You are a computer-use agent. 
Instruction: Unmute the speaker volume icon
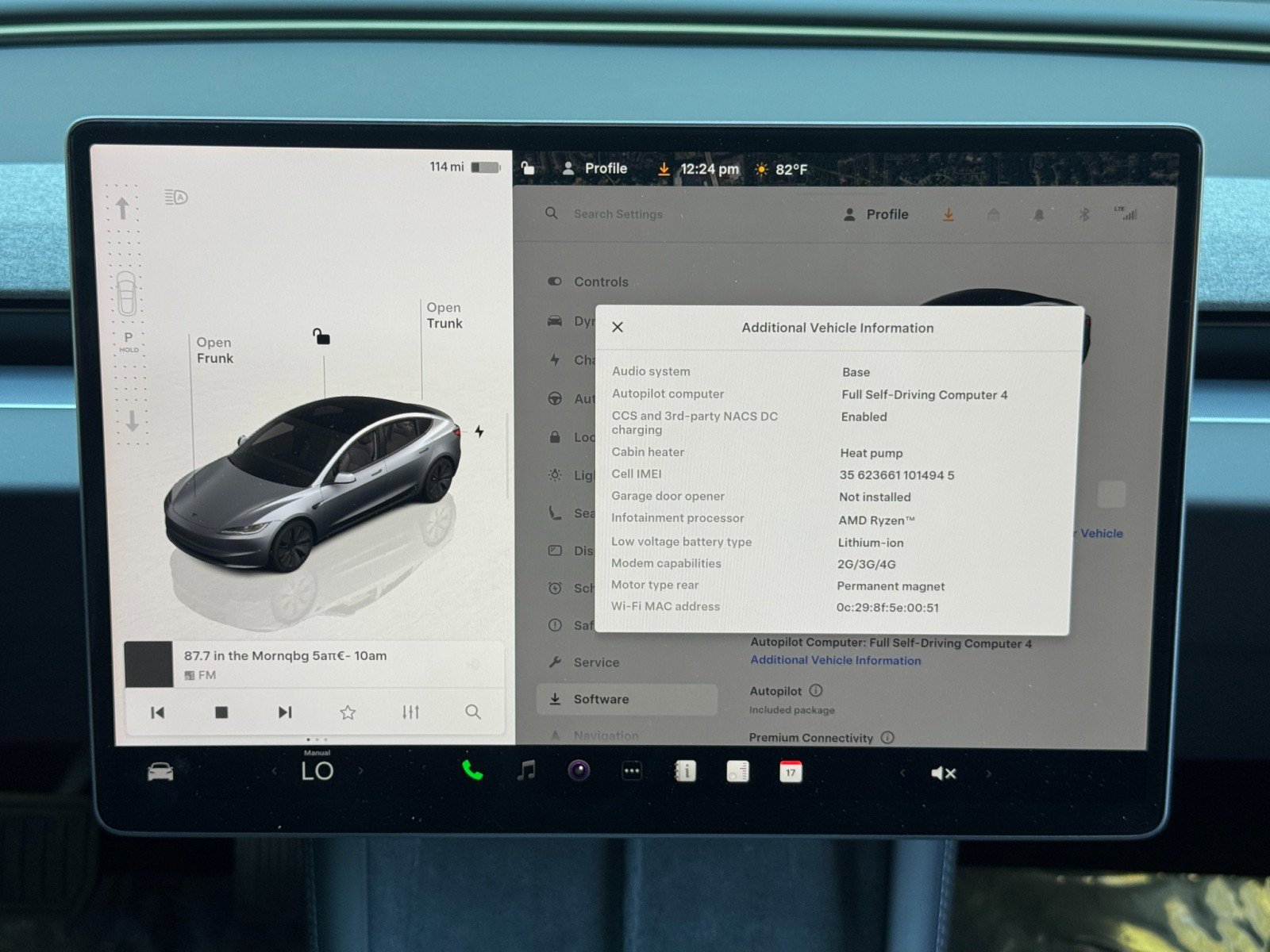[943, 773]
